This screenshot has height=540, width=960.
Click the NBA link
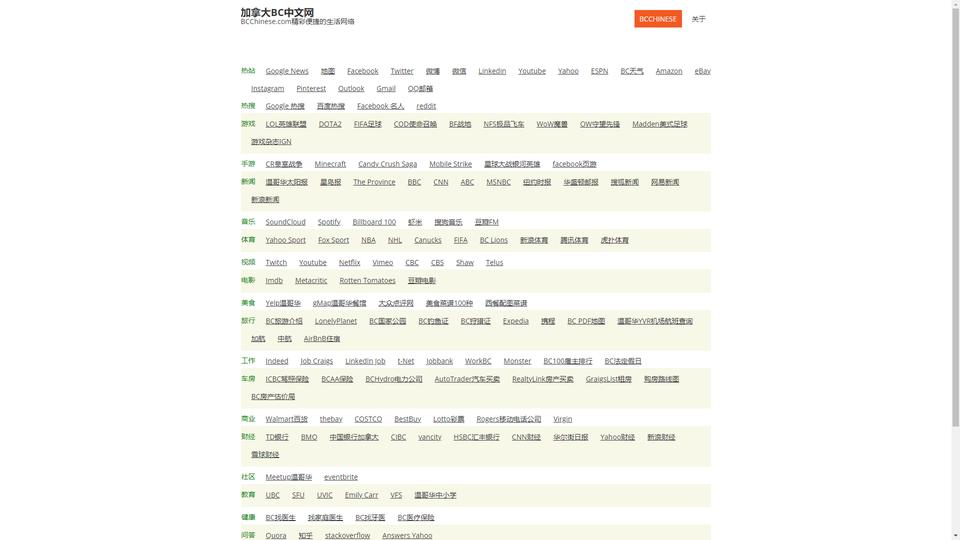(368, 240)
